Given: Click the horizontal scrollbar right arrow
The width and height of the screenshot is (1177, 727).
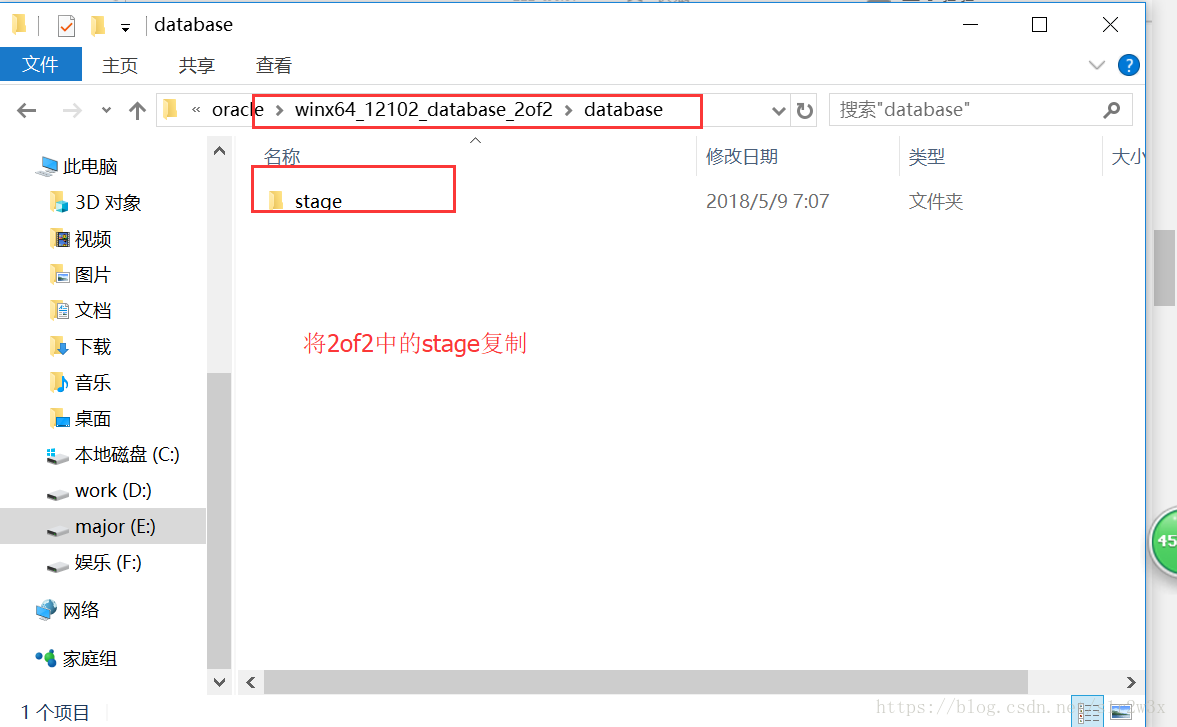Looking at the screenshot, I should [1130, 682].
